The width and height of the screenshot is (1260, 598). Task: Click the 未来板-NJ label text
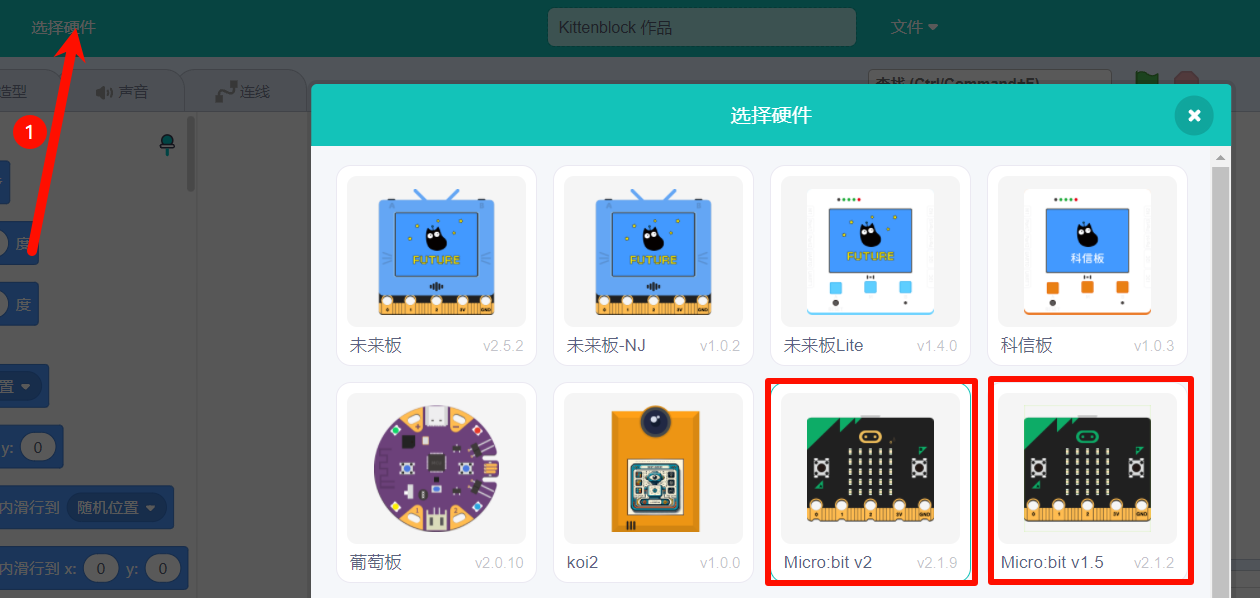606,346
